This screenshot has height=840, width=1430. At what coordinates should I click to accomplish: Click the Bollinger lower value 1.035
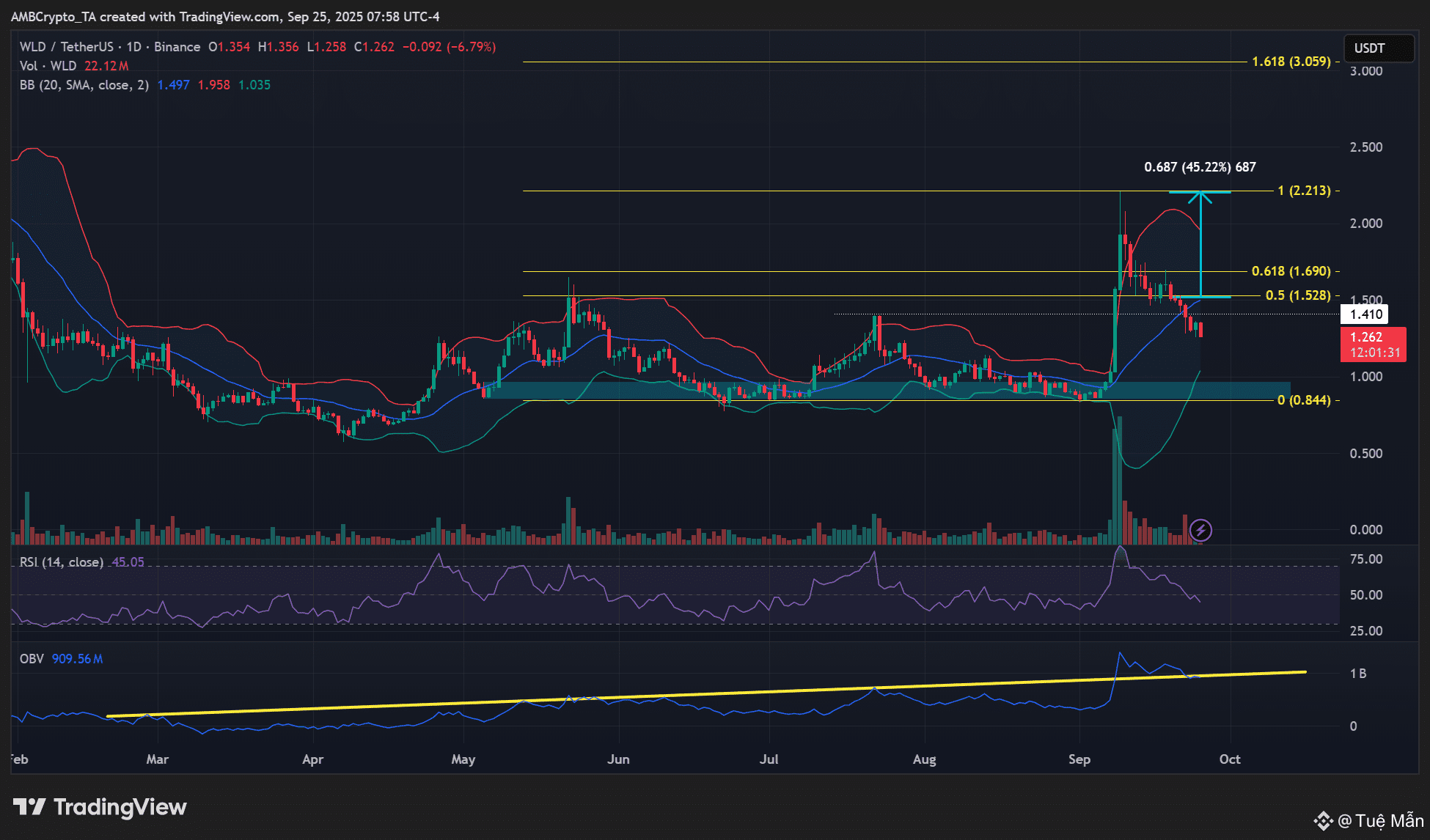[254, 85]
